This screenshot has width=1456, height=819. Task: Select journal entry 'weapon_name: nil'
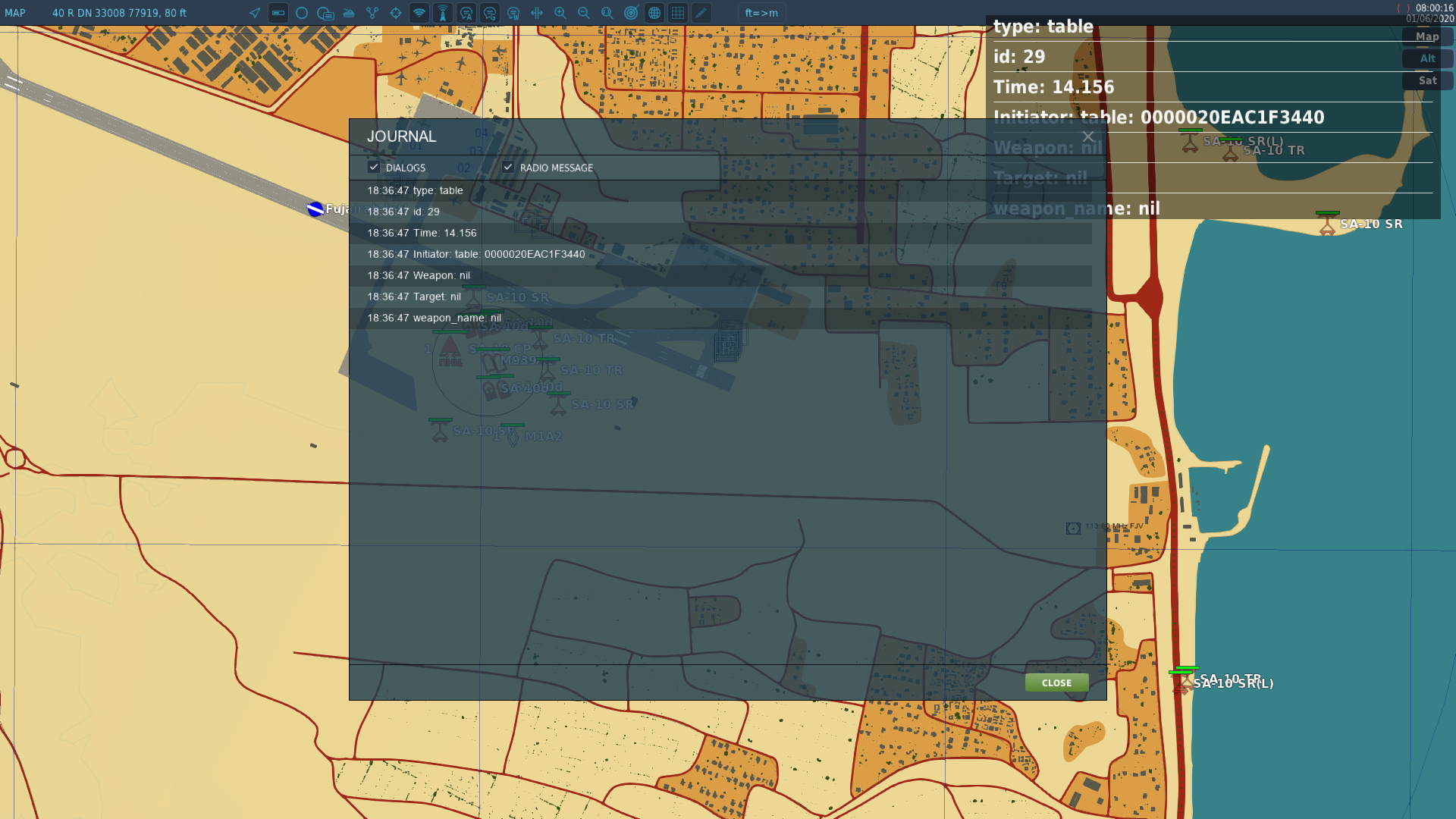tap(720, 318)
